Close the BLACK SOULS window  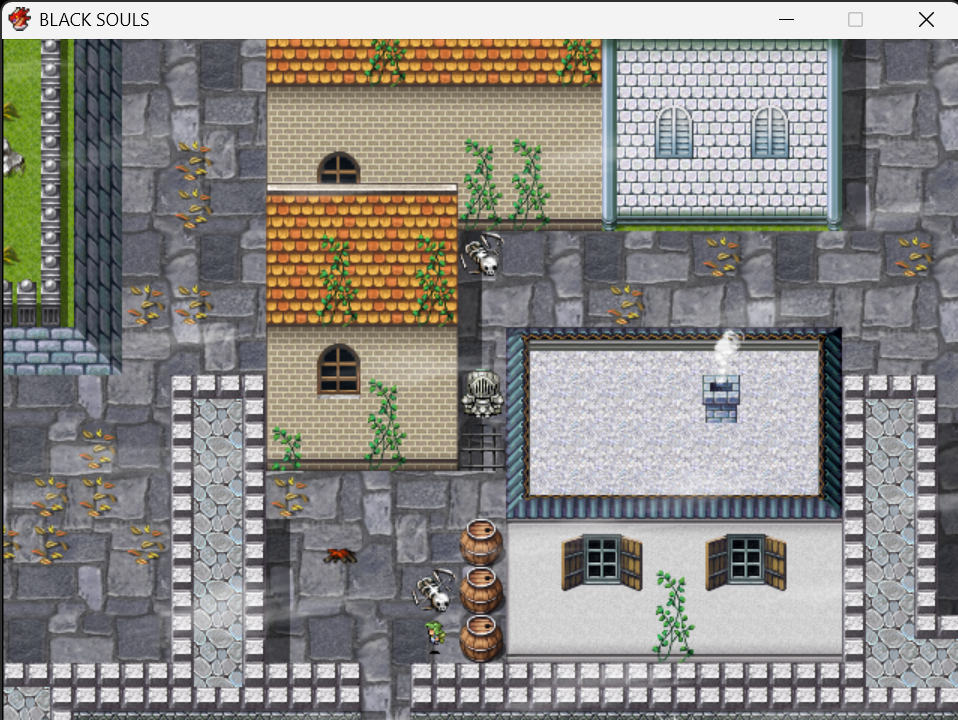926,20
